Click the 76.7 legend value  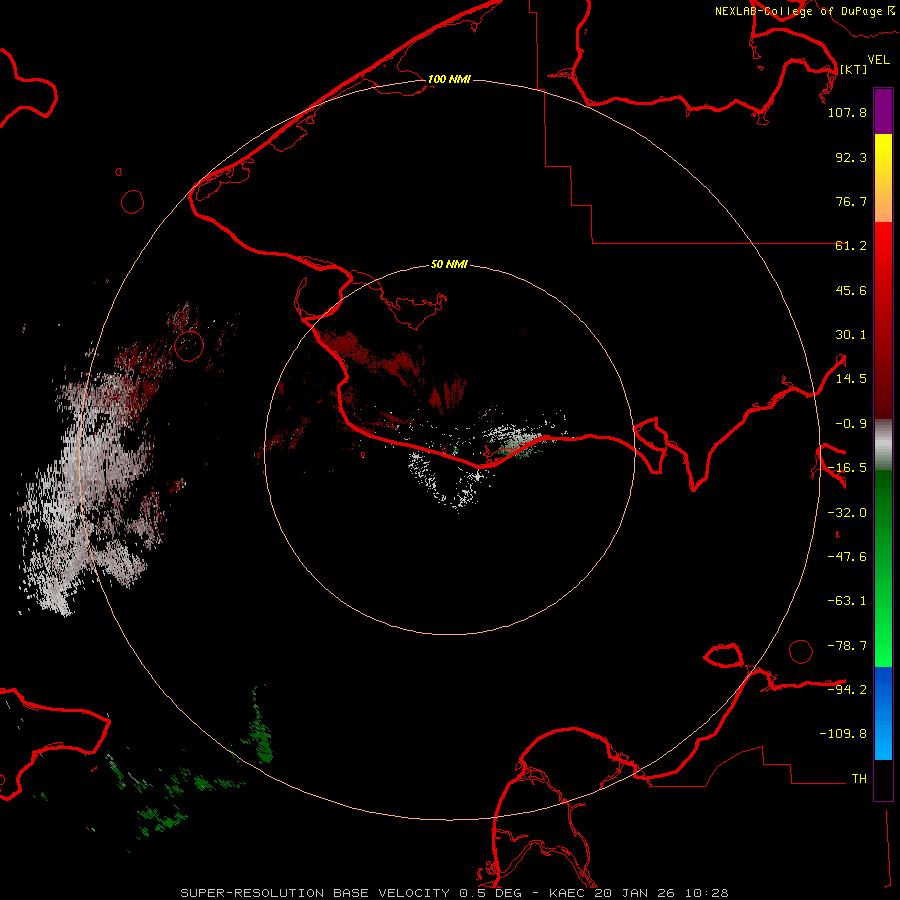pyautogui.click(x=851, y=201)
